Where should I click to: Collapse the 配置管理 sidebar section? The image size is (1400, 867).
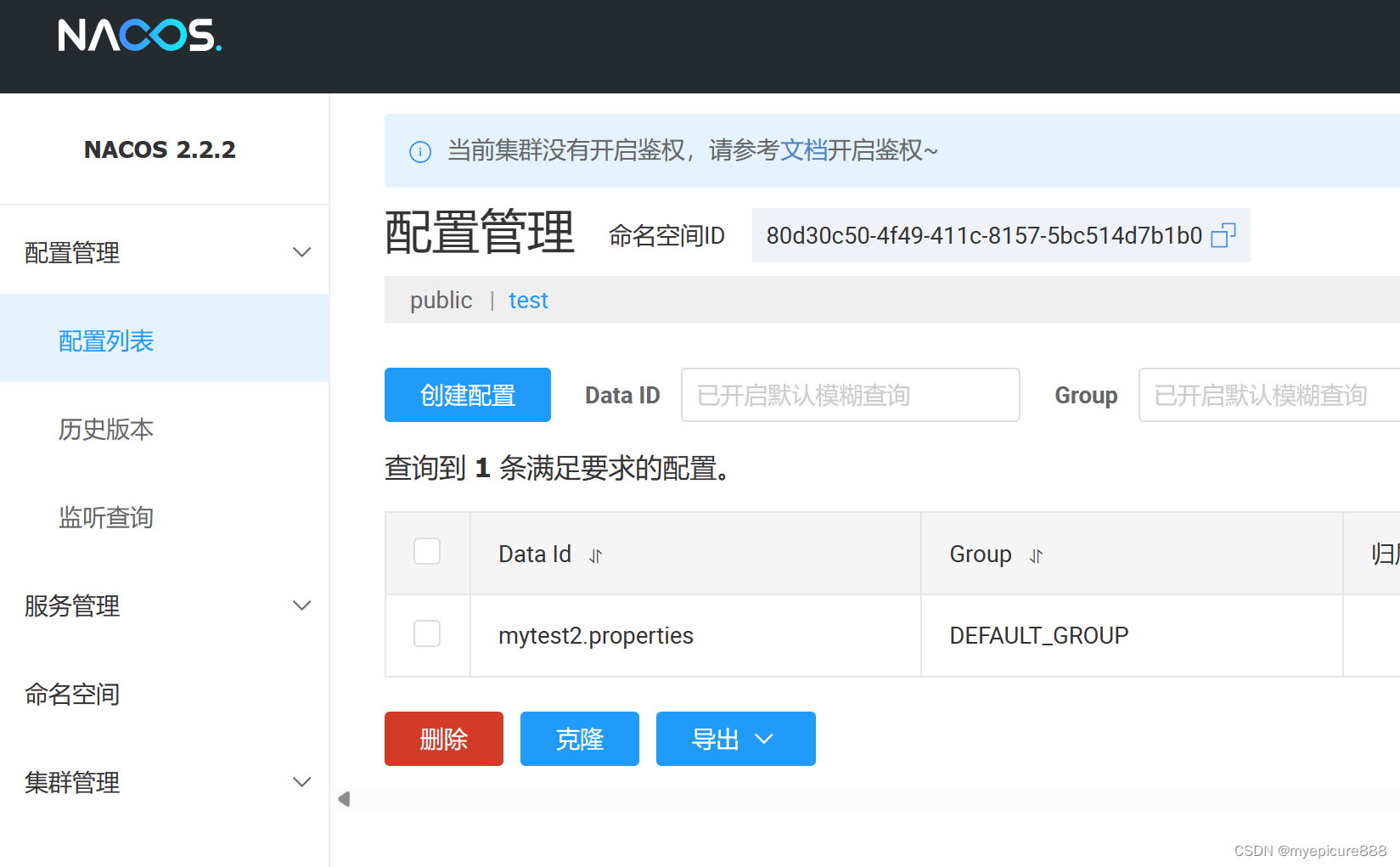[x=301, y=251]
